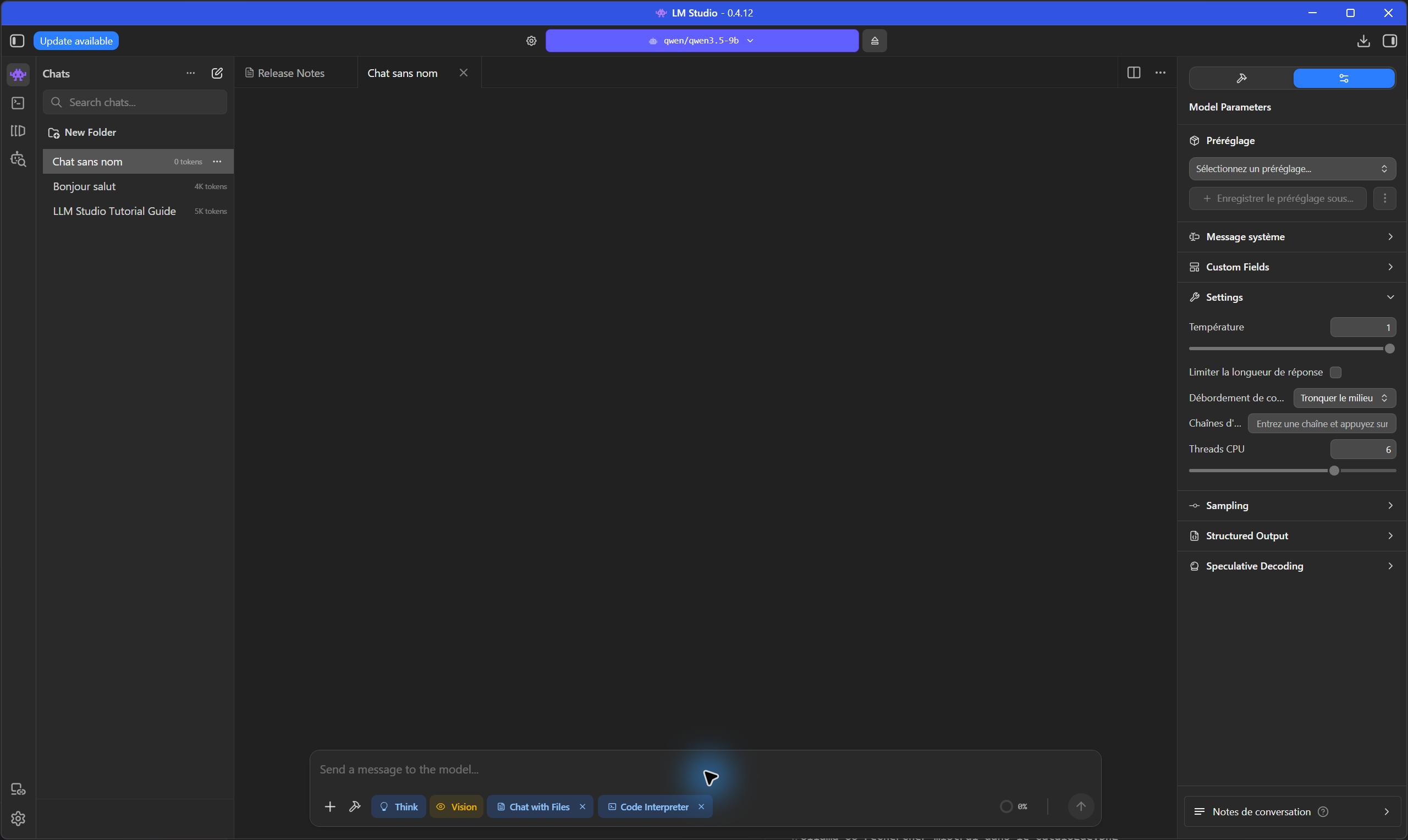Switch to the Release Notes tab
1408x840 pixels.
[x=295, y=73]
